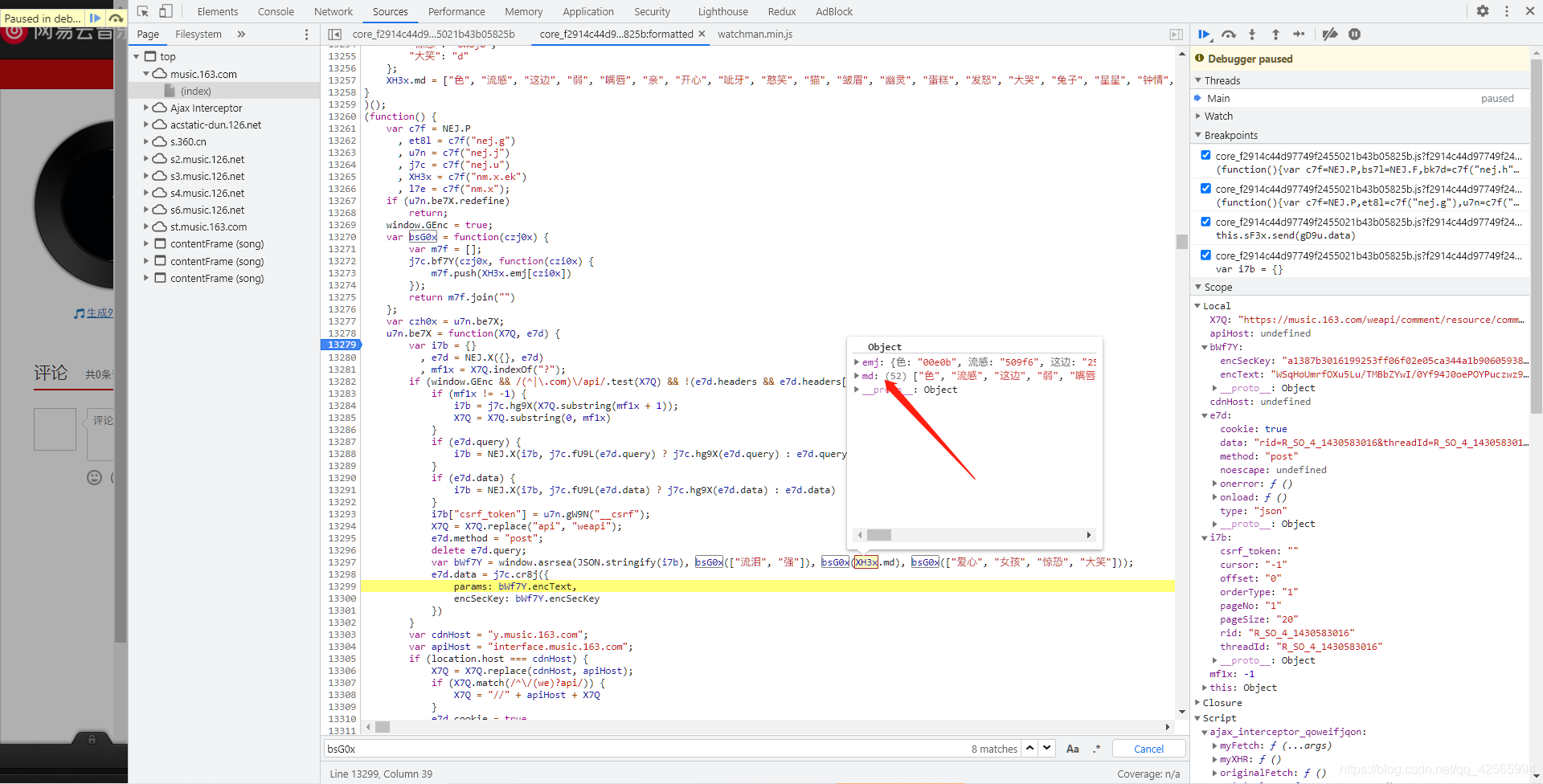Screen dimensions: 1543x784
Task: Click code editor horizontal scrollbar thumb
Action: tap(383, 727)
